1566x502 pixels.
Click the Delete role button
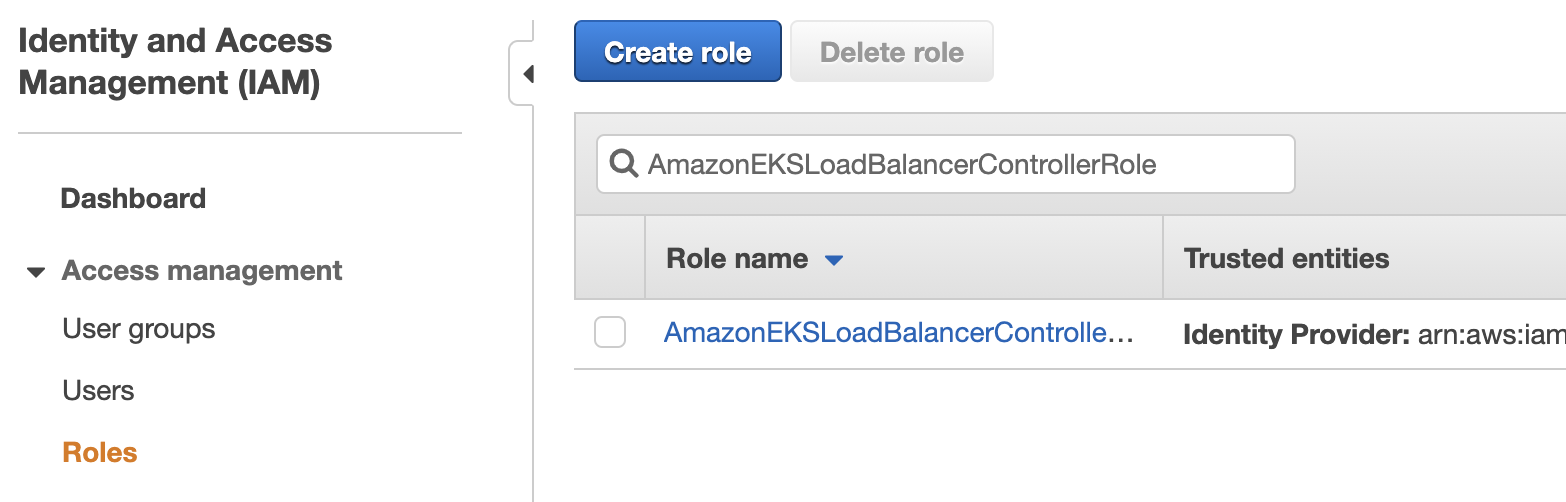pyautogui.click(x=892, y=51)
